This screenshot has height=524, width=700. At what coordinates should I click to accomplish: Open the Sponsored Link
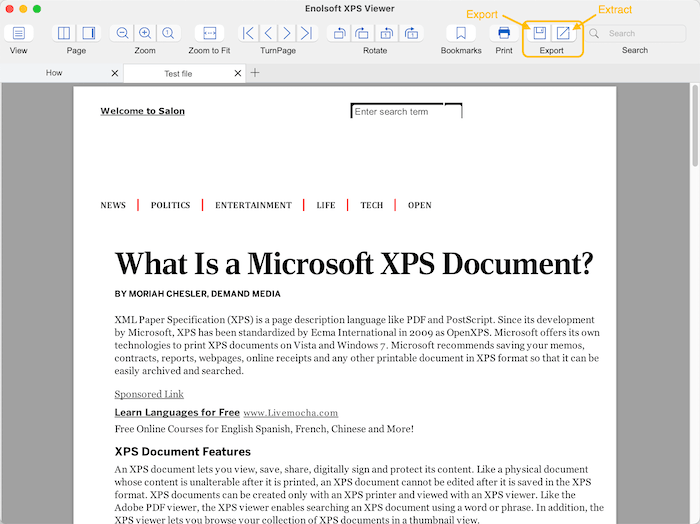click(x=149, y=394)
